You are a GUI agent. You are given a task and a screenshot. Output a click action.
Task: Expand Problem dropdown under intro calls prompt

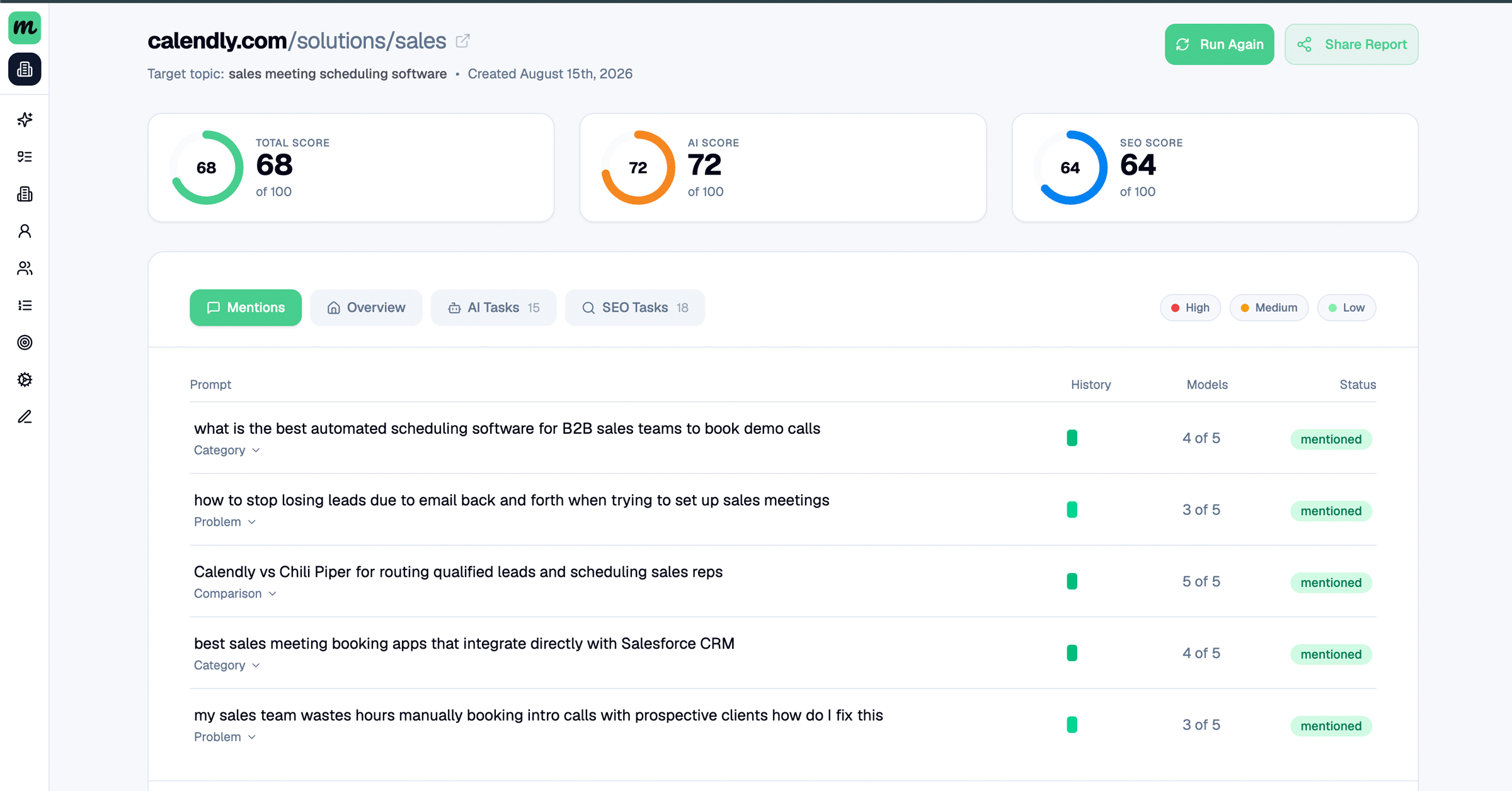(x=225, y=737)
